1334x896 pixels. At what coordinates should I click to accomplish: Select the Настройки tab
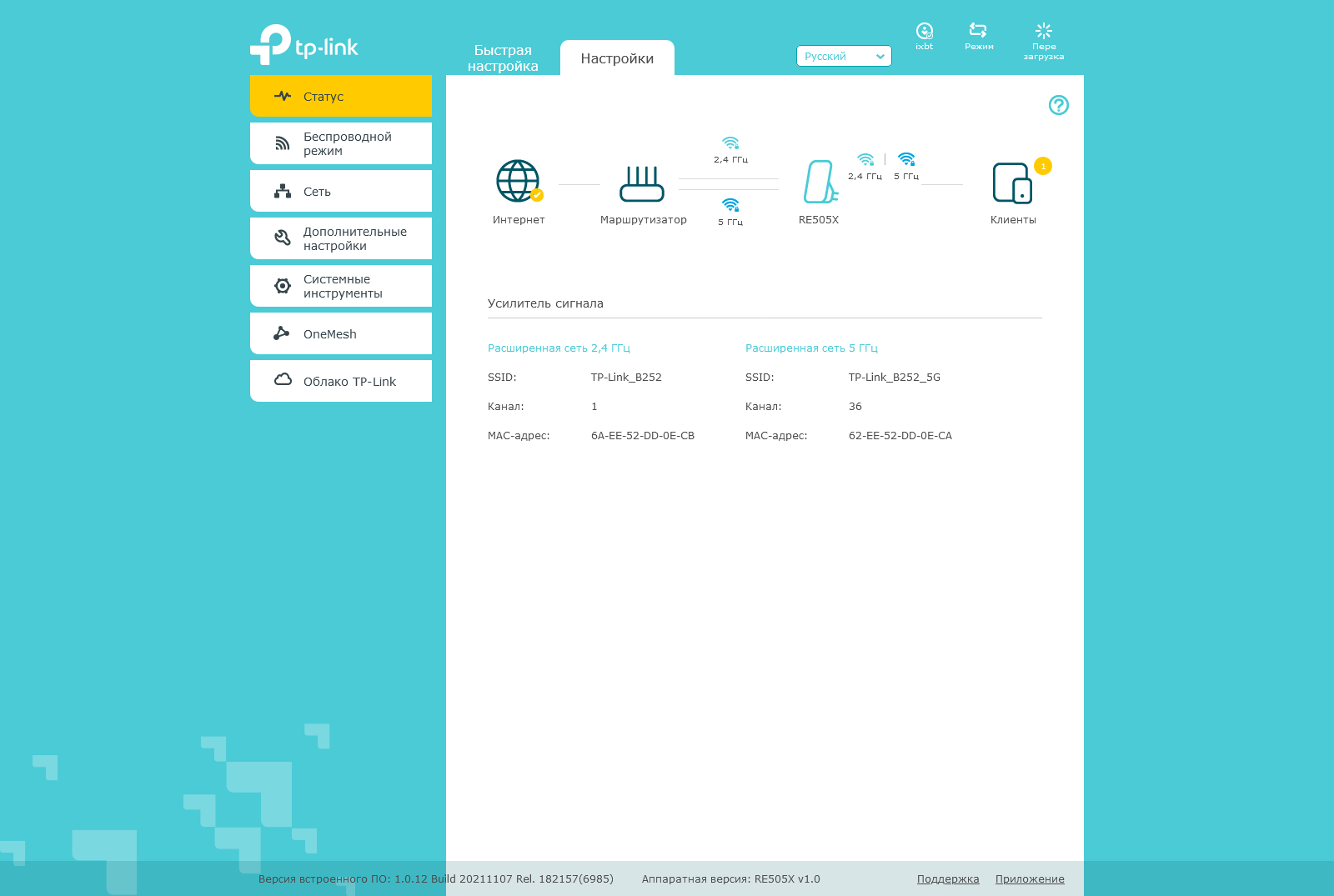click(x=617, y=58)
